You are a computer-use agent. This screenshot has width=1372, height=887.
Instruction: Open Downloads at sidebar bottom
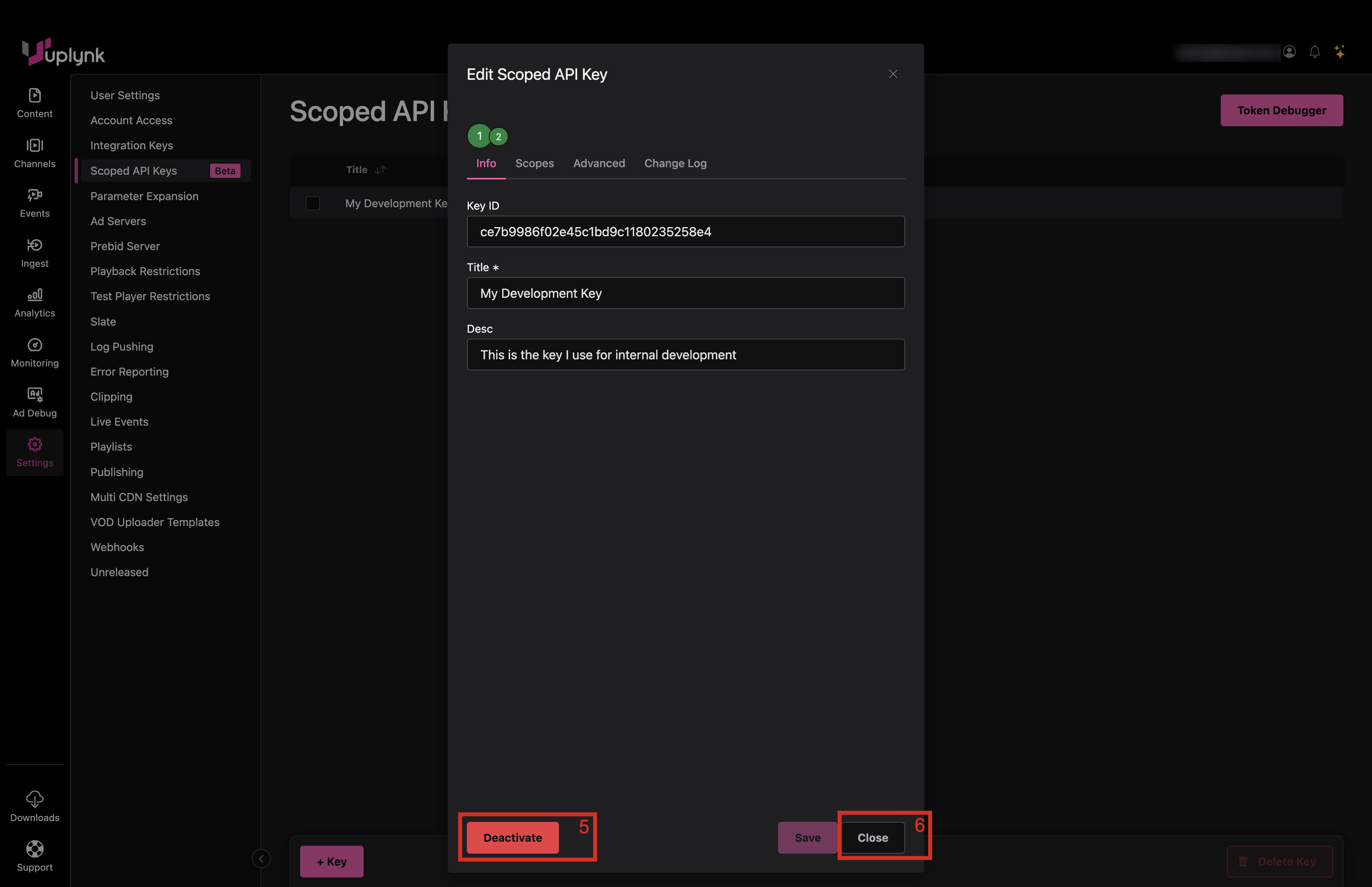[x=35, y=806]
